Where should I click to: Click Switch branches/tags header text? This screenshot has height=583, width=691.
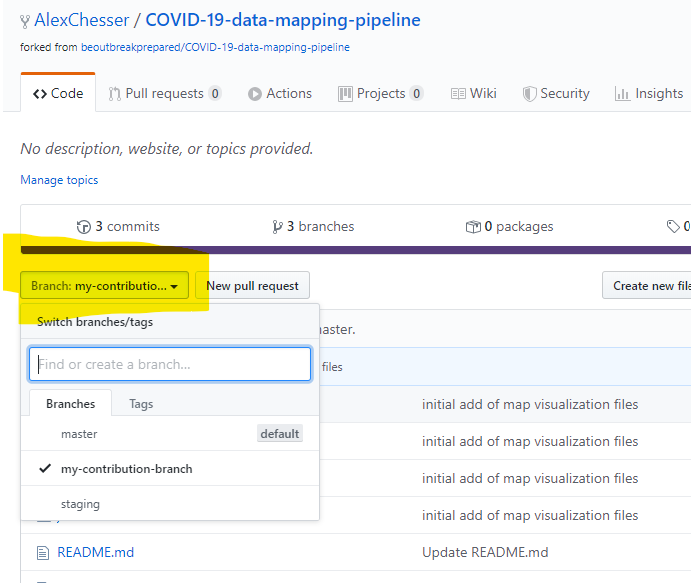coord(95,322)
